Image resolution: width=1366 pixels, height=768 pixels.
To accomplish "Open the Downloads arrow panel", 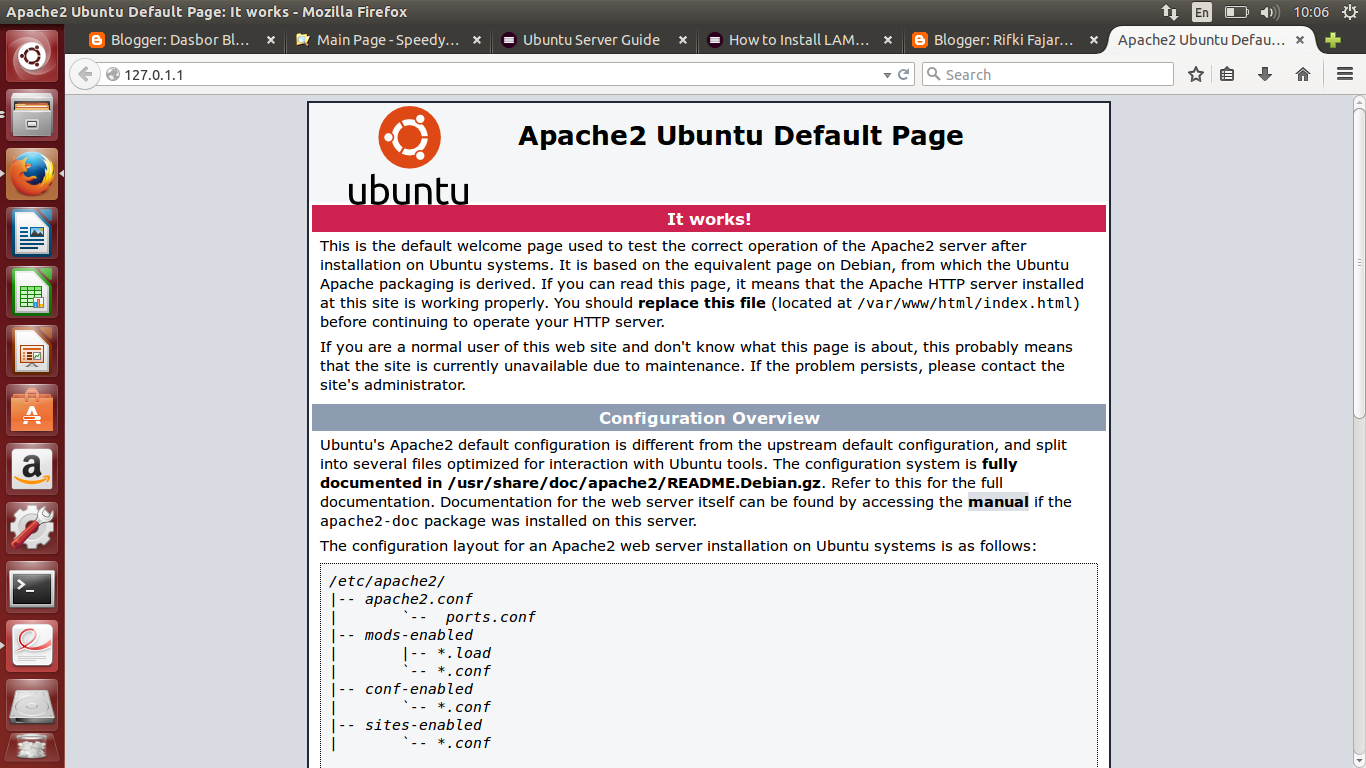I will [x=1265, y=74].
